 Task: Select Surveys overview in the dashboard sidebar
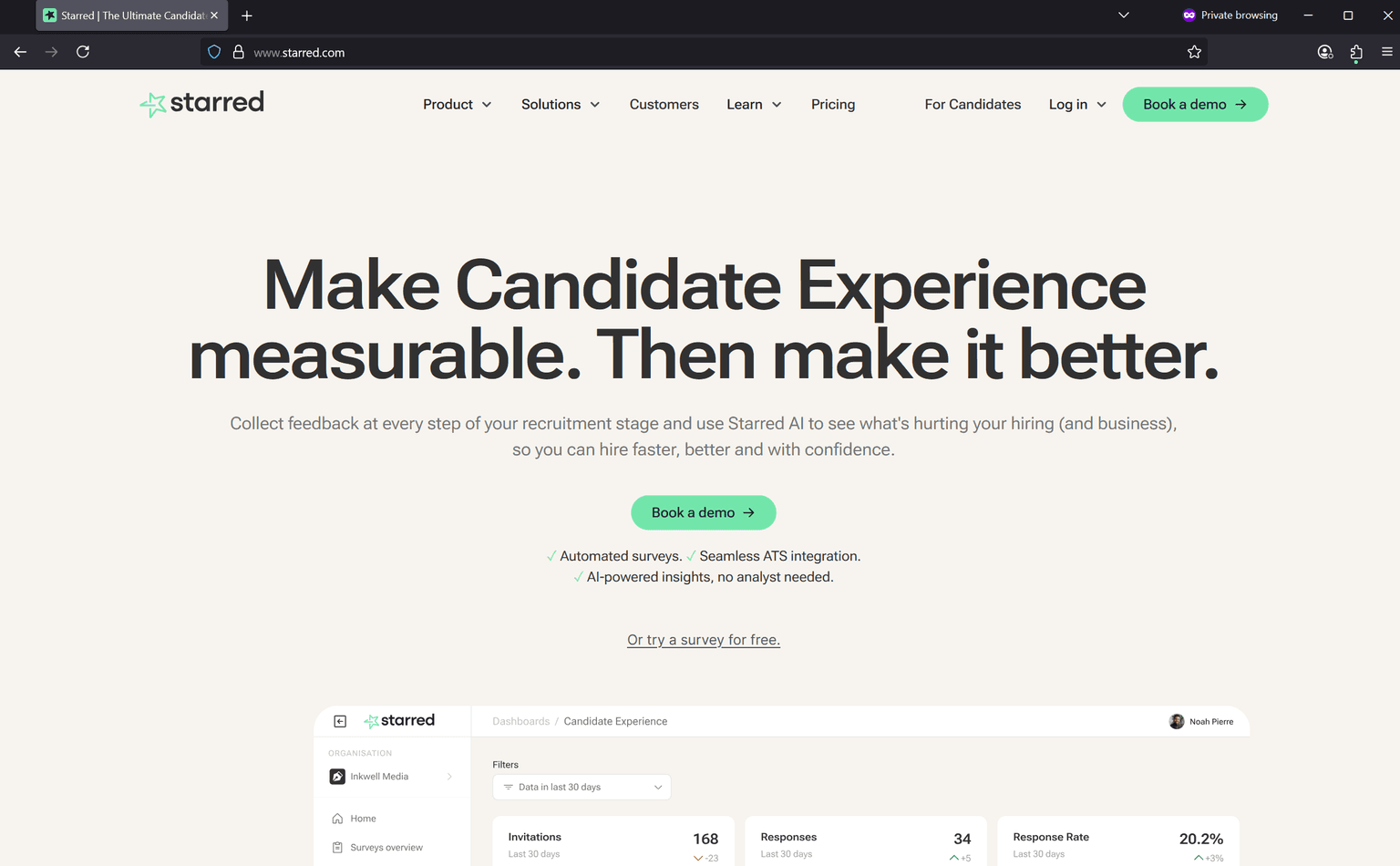[386, 848]
